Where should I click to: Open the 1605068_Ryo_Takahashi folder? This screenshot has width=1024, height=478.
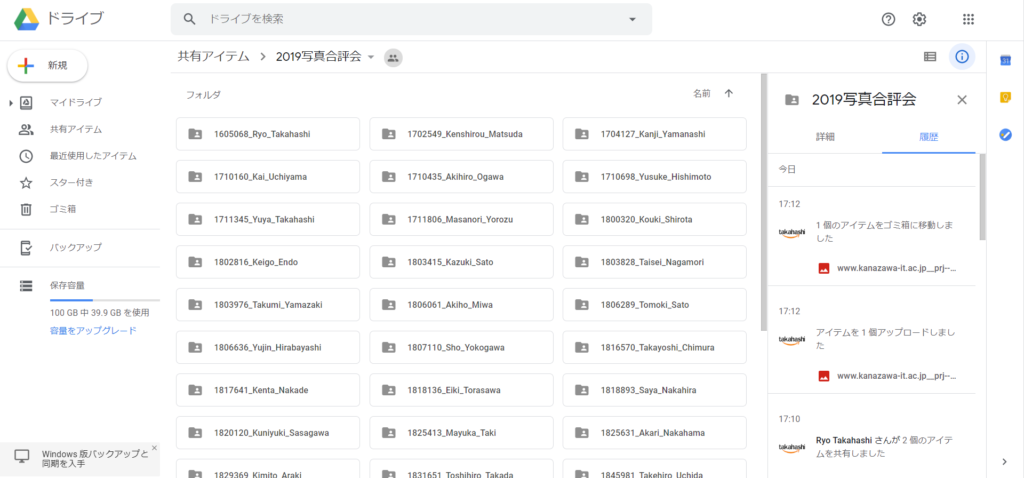click(267, 134)
